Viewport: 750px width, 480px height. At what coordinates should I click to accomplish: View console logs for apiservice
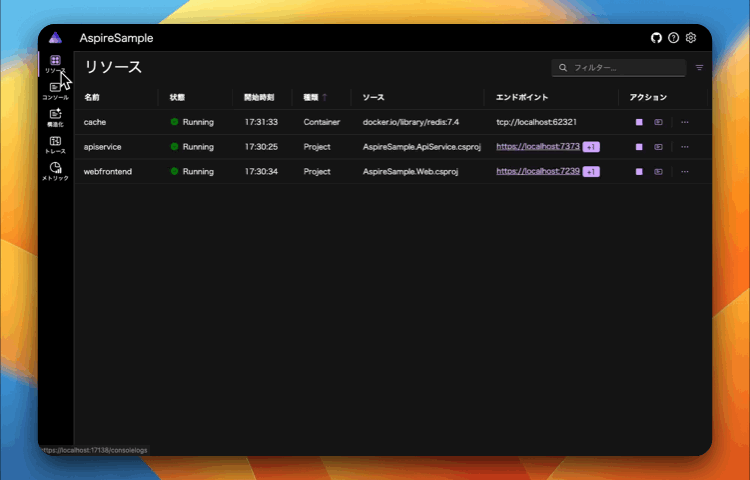click(658, 147)
